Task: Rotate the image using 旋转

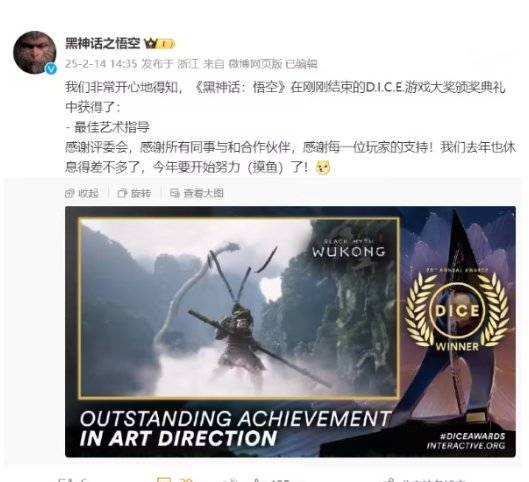Action: click(x=141, y=193)
